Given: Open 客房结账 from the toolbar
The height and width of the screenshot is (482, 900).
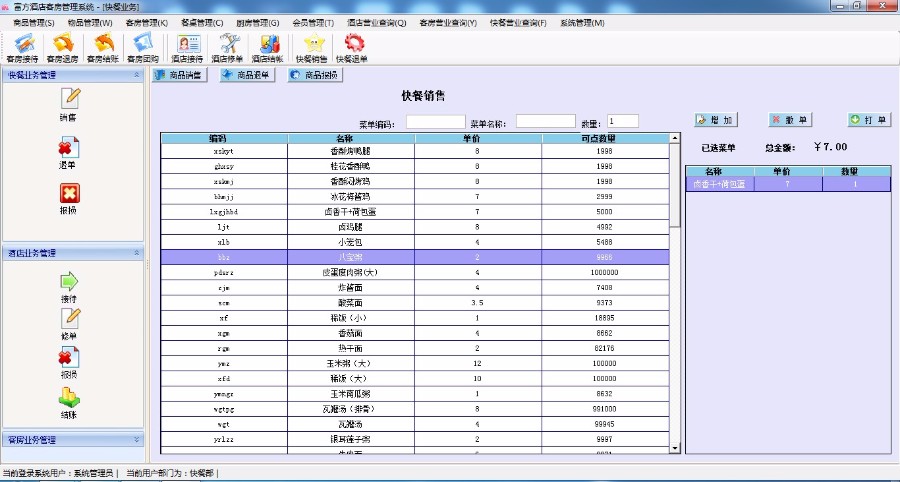Looking at the screenshot, I should [103, 48].
